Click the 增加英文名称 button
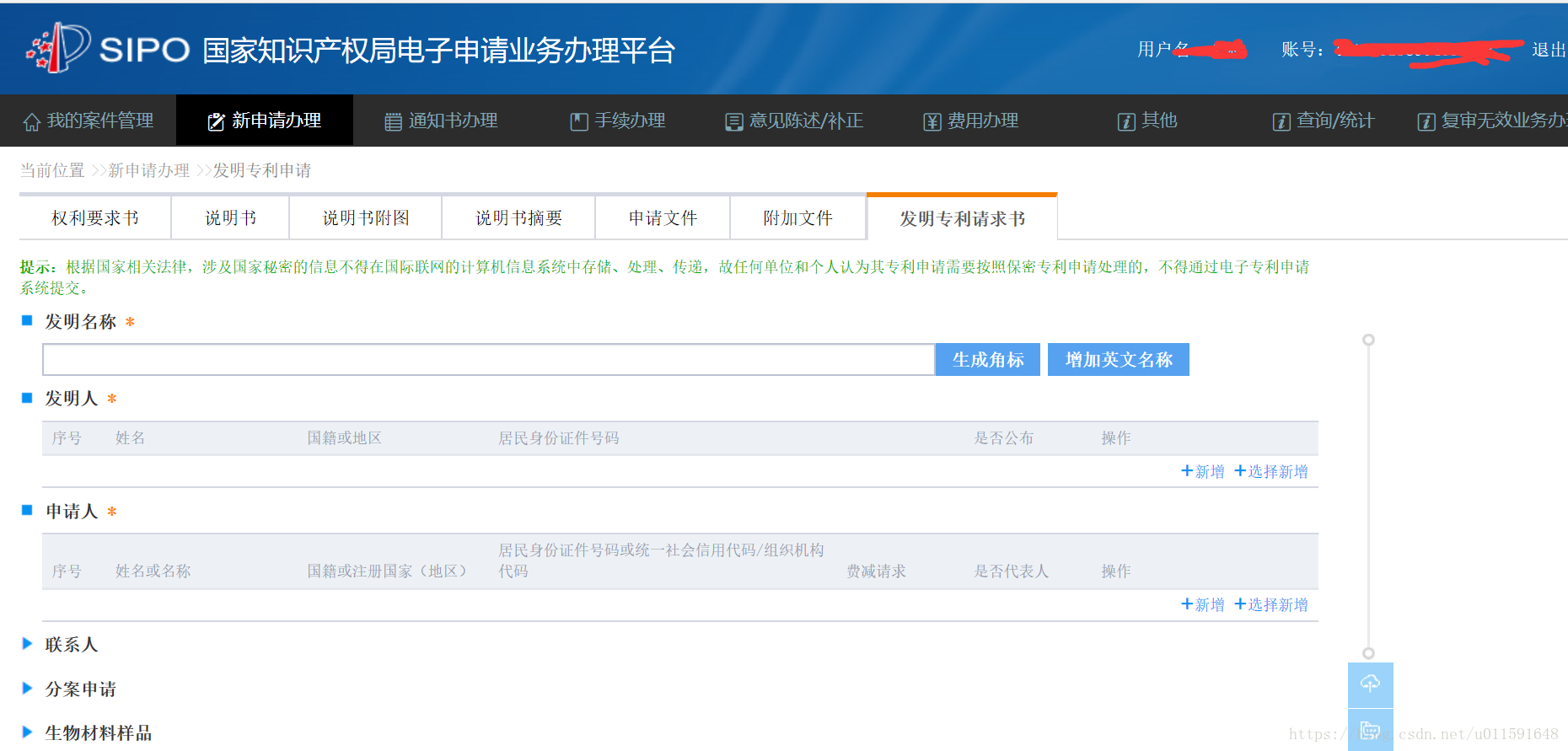1568x751 pixels. click(1119, 360)
